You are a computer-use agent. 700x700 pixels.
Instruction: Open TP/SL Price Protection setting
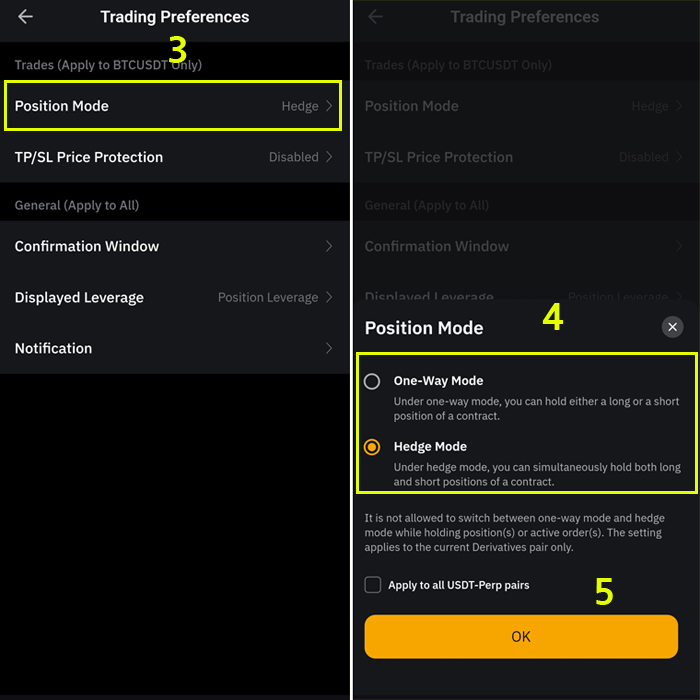(x=174, y=157)
